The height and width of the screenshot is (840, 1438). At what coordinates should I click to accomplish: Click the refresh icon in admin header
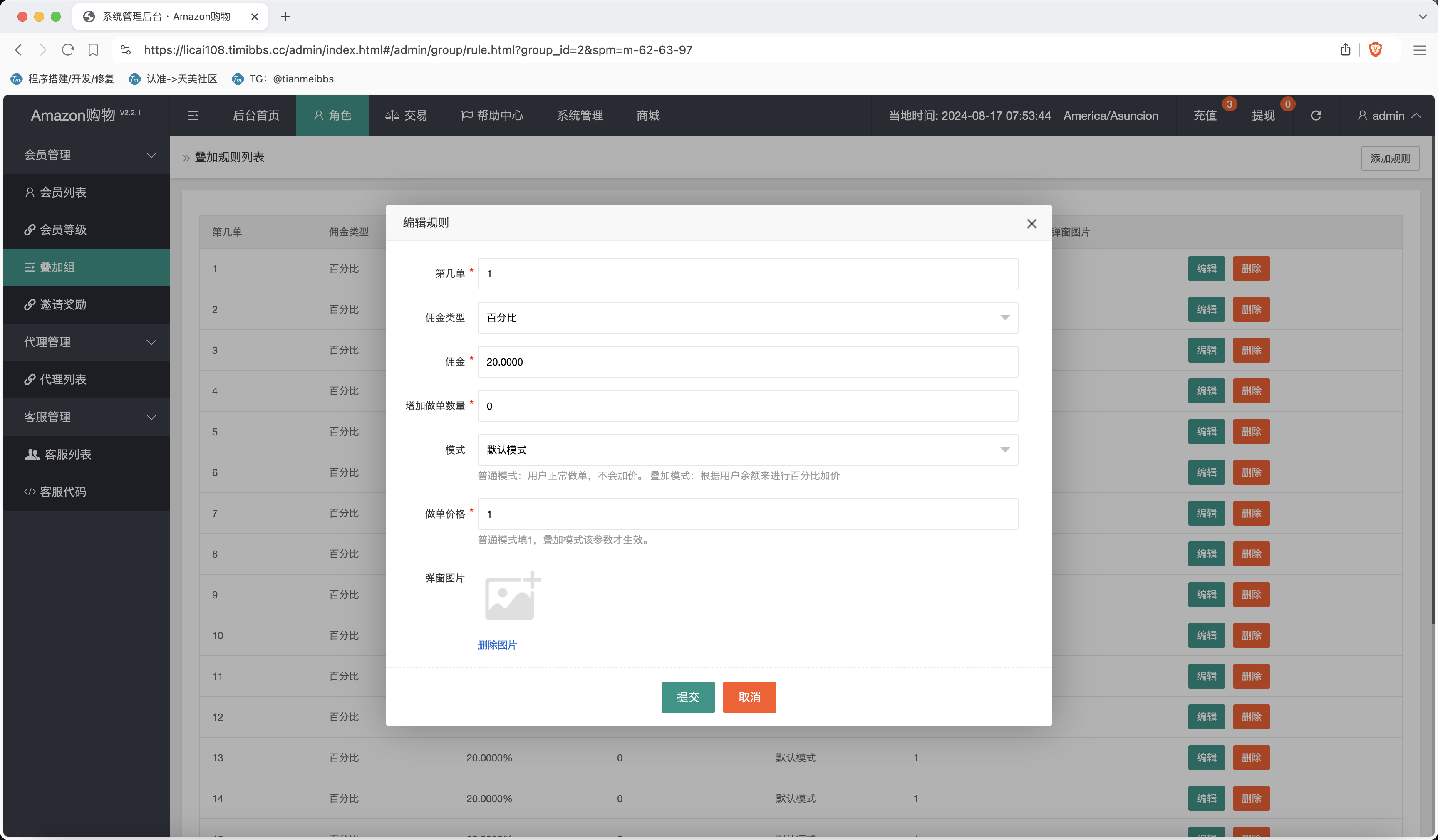tap(1315, 116)
